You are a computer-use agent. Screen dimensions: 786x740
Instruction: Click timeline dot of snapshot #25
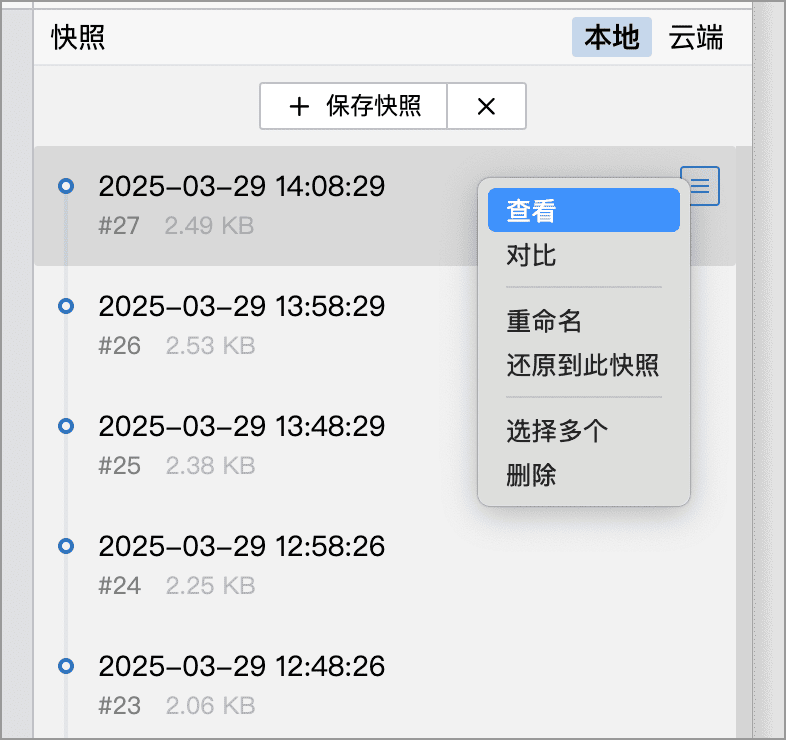tap(66, 426)
